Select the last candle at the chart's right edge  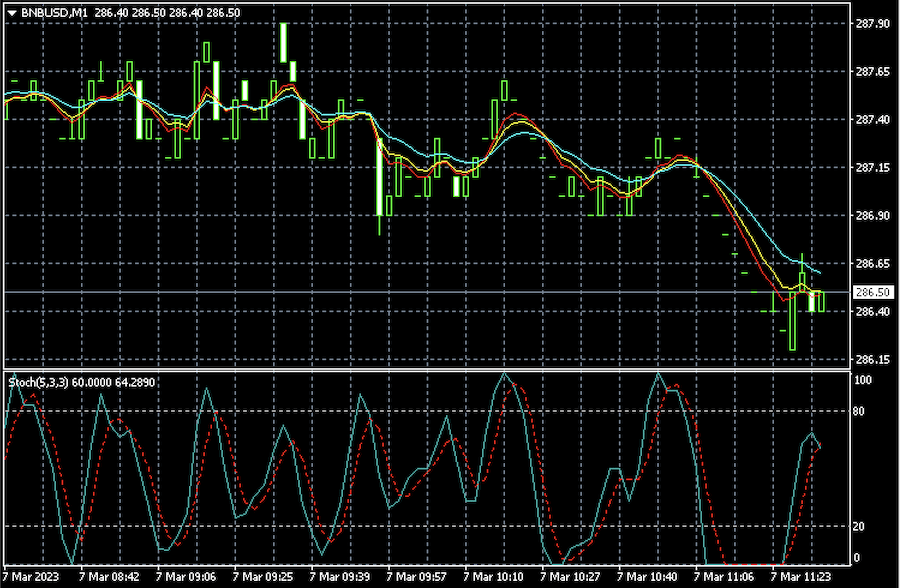[x=821, y=301]
